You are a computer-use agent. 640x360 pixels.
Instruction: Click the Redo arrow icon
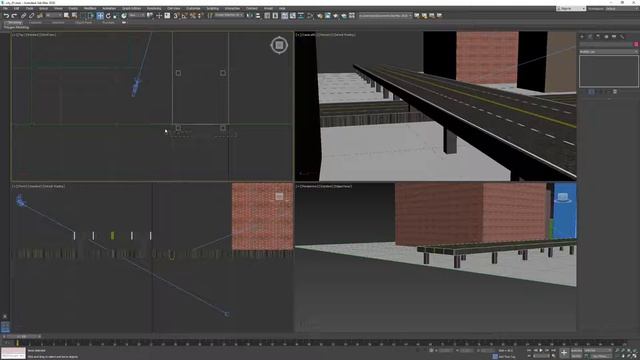point(14,16)
